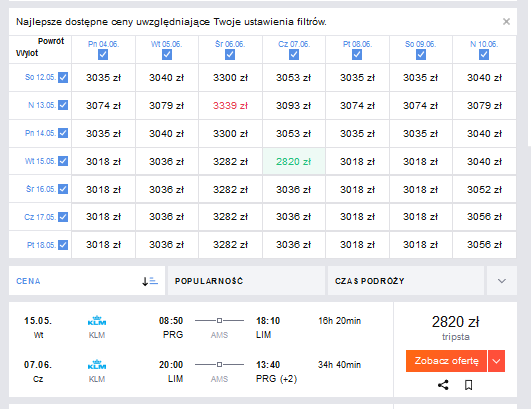Click outbound AMS stopover marker
This screenshot has width=531, height=409.
tap(219, 320)
